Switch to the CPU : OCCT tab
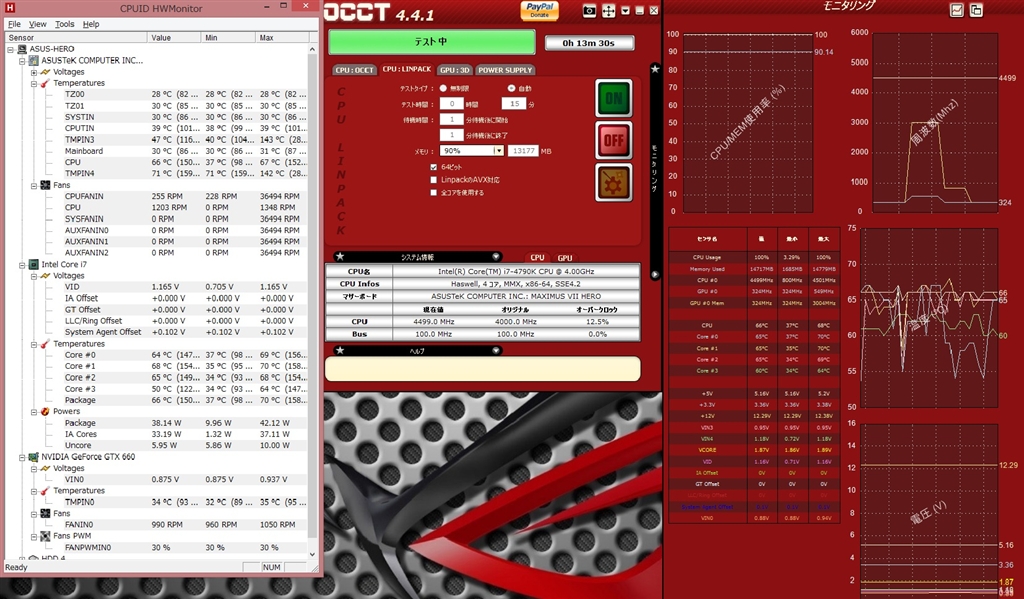The image size is (1024, 599). pyautogui.click(x=355, y=70)
